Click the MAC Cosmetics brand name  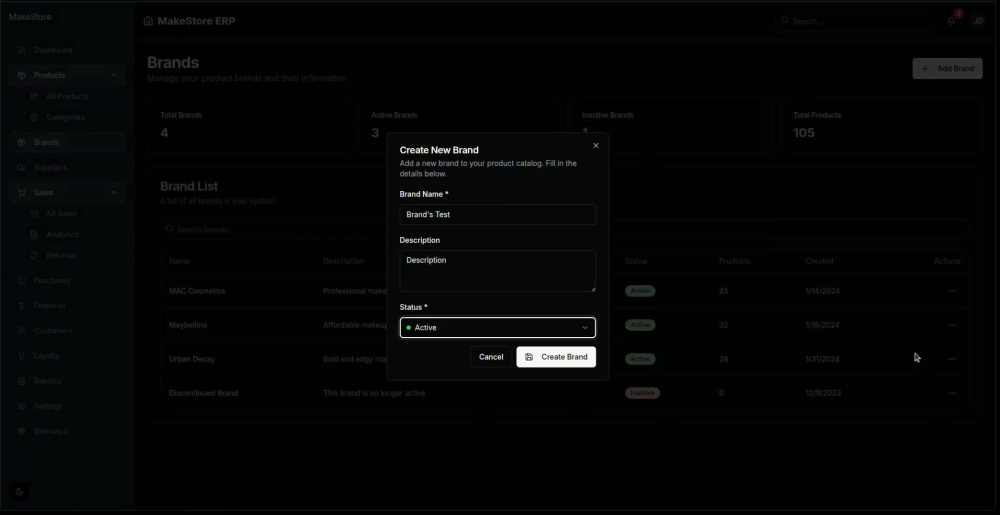click(x=197, y=291)
